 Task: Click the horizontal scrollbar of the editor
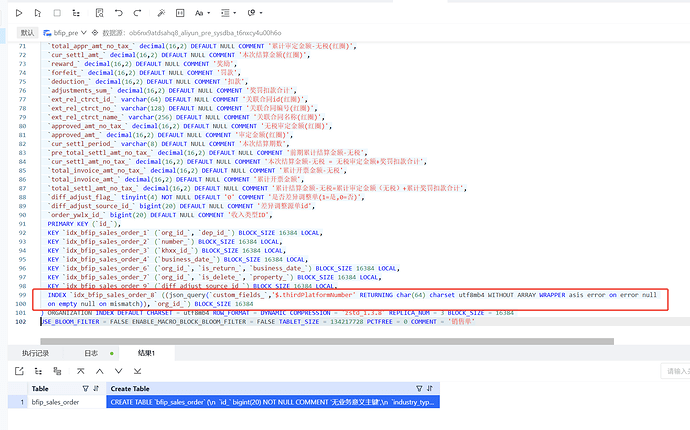[327, 342]
